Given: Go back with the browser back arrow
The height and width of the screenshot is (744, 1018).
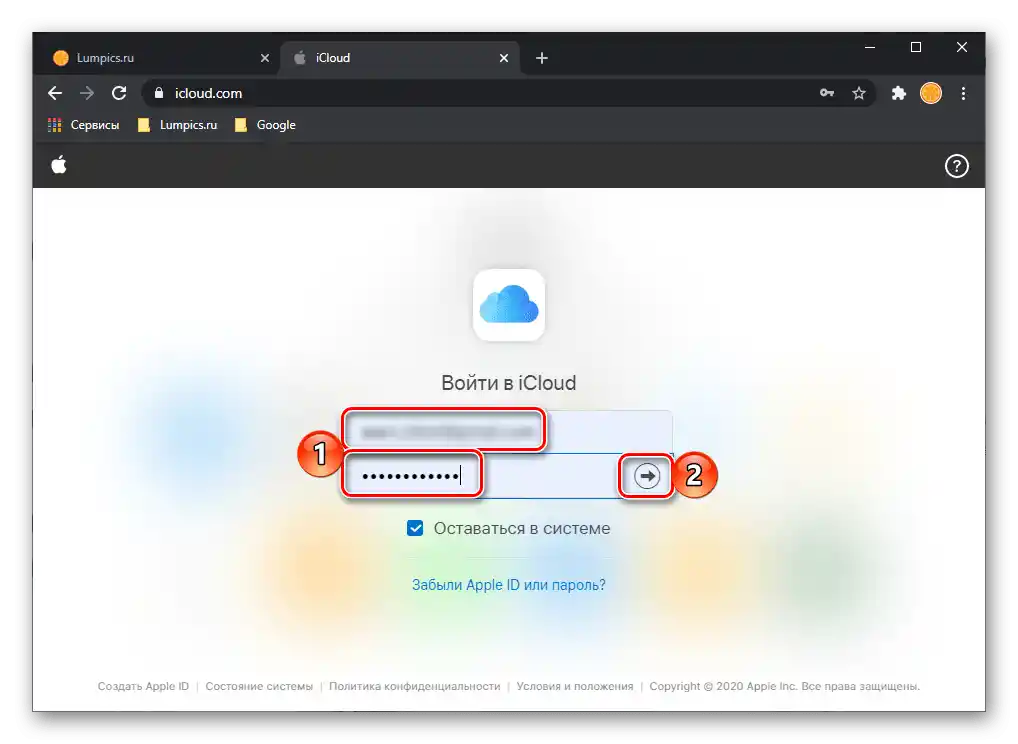Looking at the screenshot, I should (x=55, y=93).
